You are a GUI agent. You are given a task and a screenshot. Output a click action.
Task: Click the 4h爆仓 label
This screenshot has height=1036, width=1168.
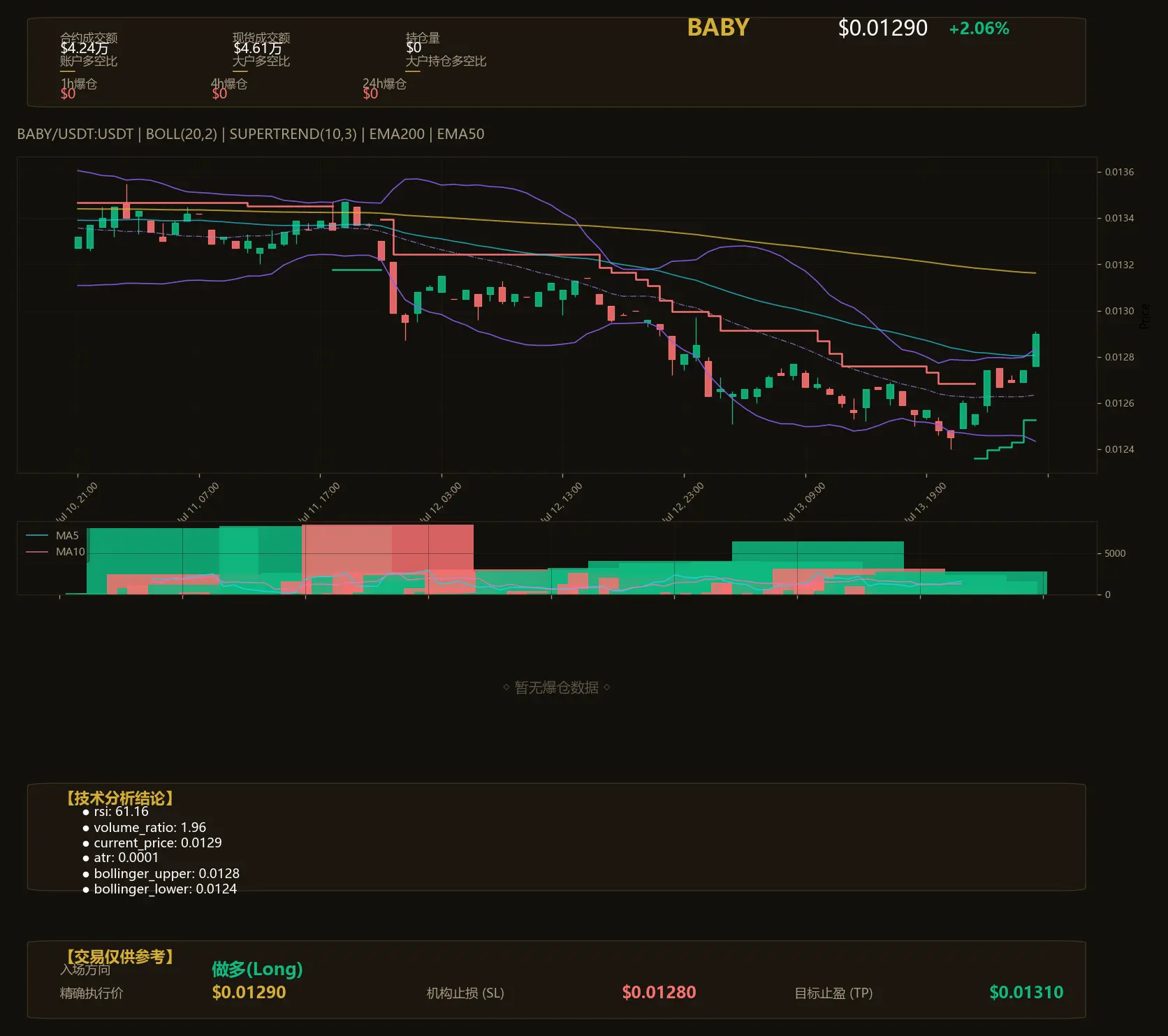click(x=230, y=84)
